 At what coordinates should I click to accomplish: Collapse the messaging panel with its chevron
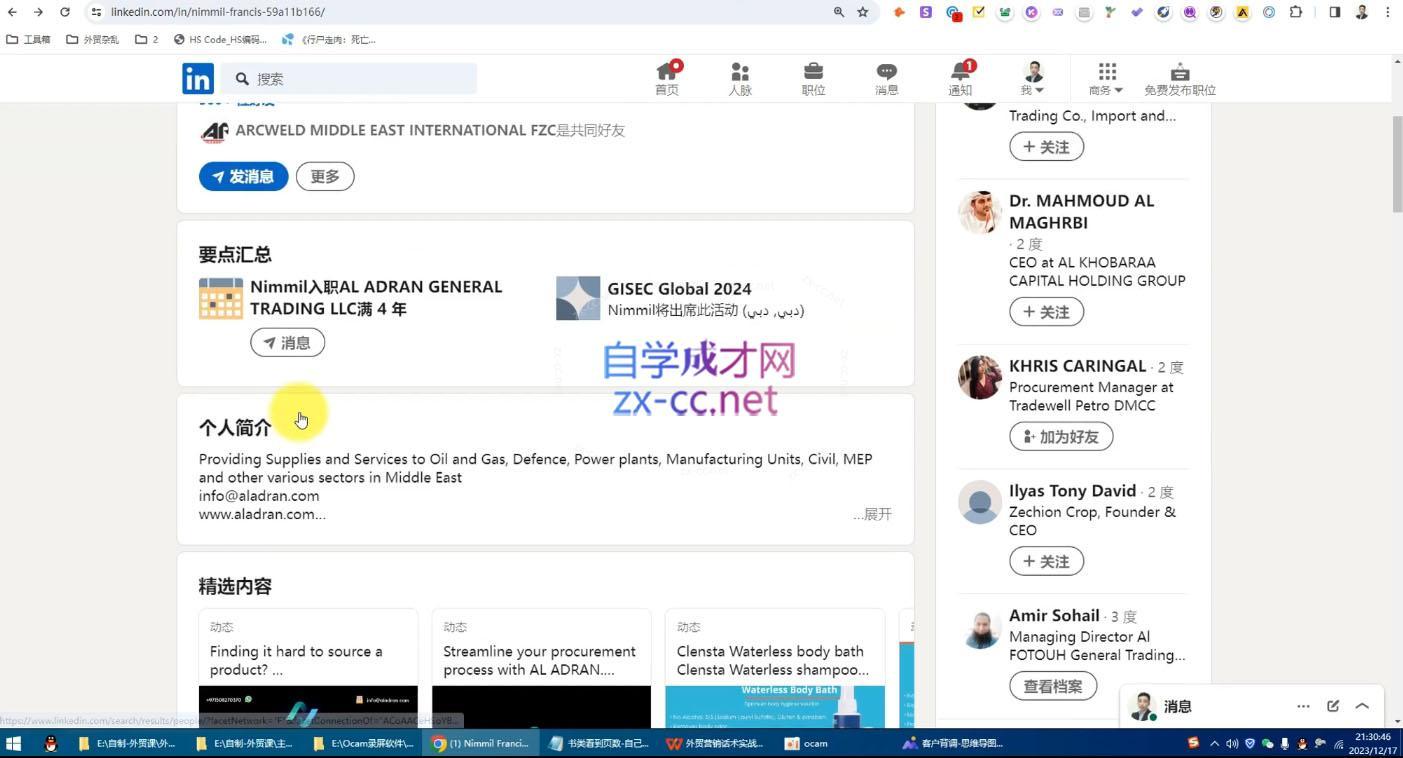pos(1362,706)
